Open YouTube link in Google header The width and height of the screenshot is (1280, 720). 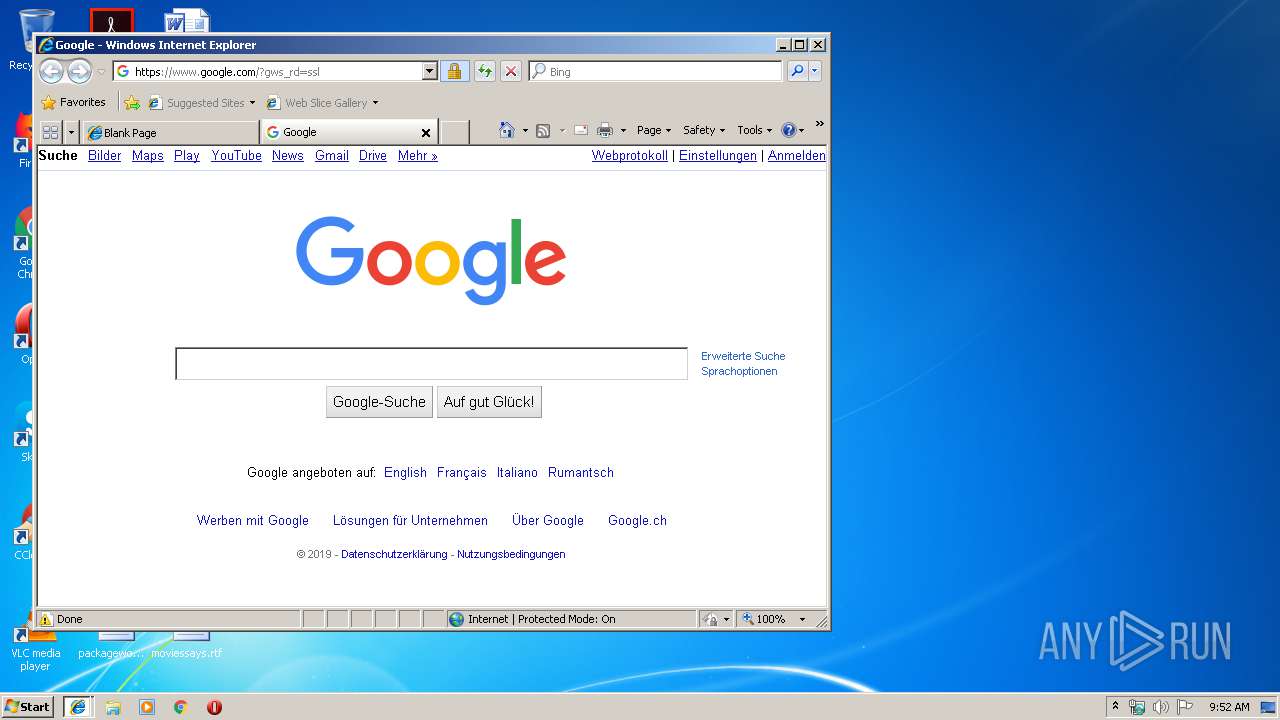point(236,155)
